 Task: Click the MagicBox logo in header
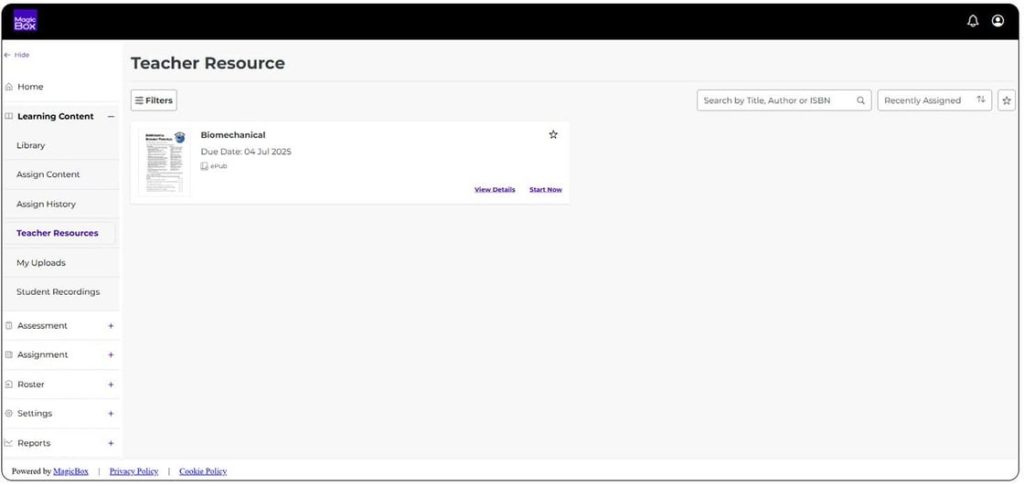point(25,21)
